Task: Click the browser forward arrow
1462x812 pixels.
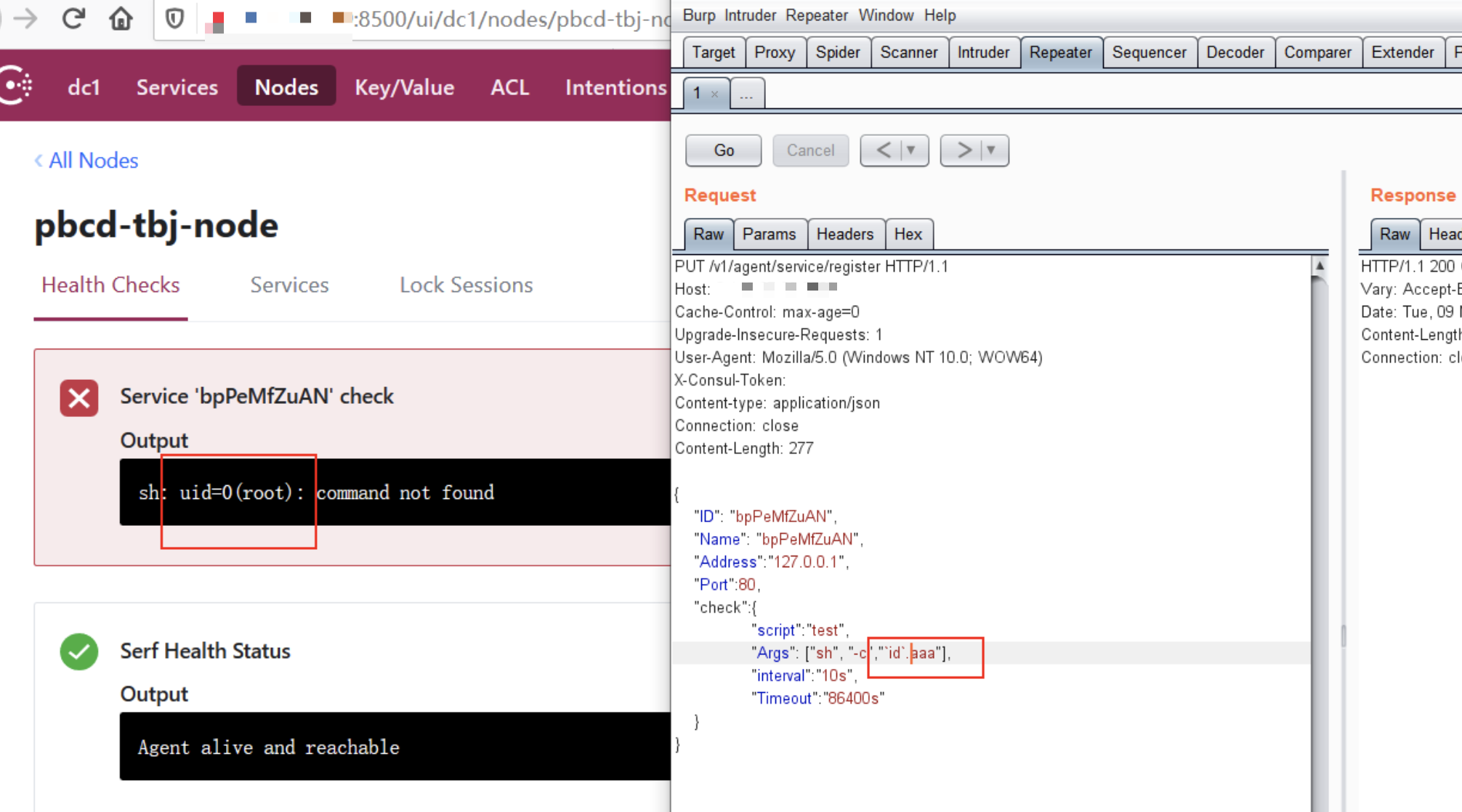Action: click(x=25, y=18)
